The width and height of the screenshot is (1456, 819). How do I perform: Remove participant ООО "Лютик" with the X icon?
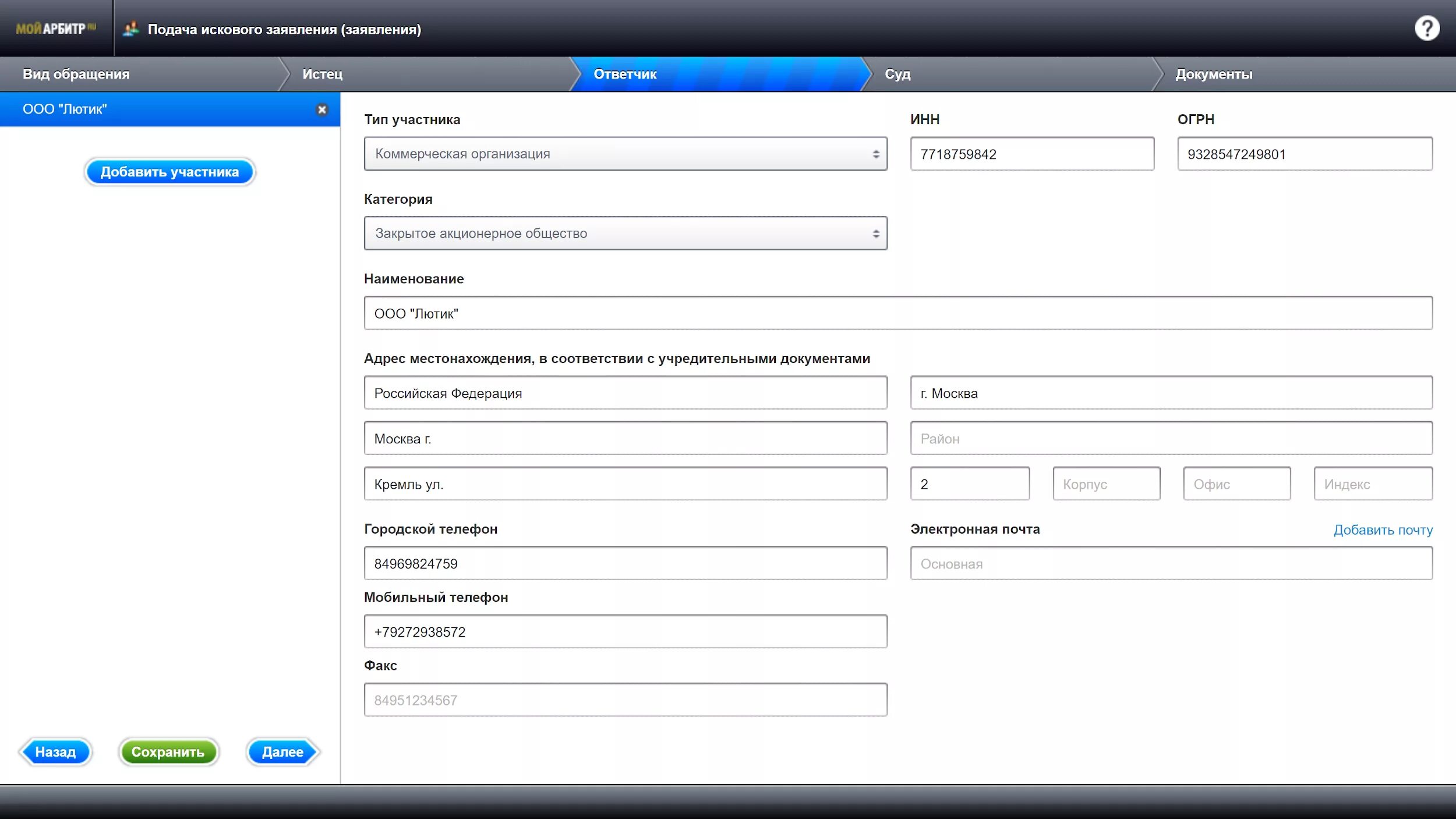[321, 110]
